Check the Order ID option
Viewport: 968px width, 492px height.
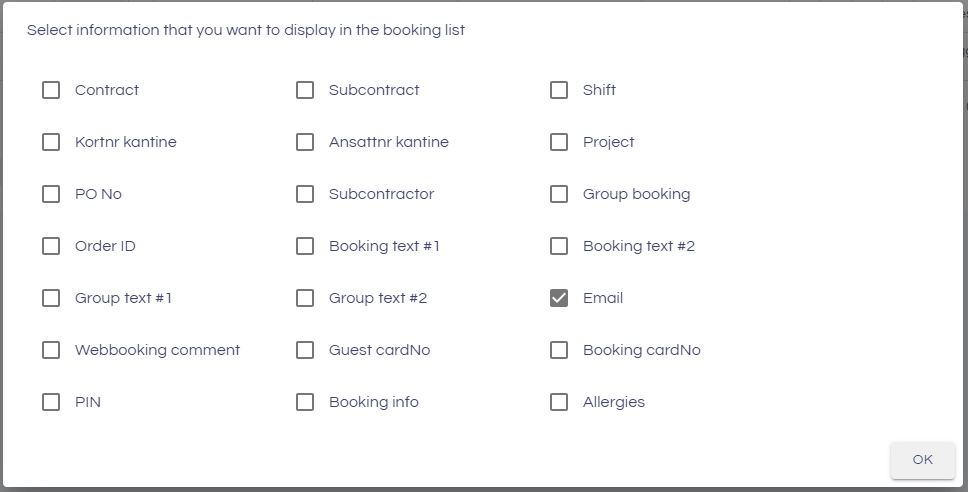(51, 246)
